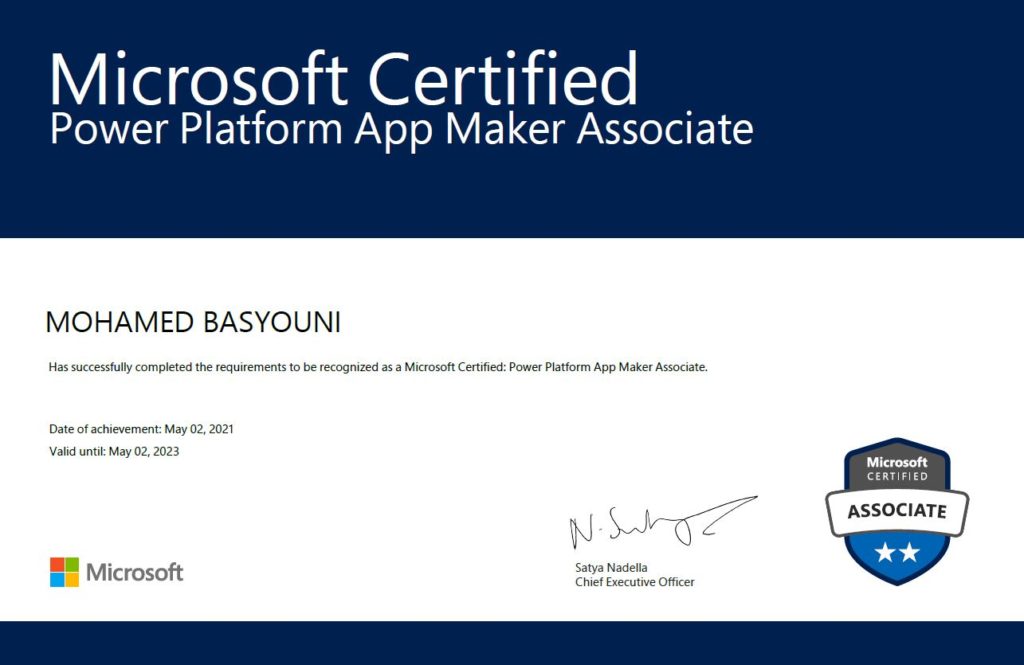Click the "Has successfully completed" statement line
This screenshot has width=1024, height=665.
tap(378, 367)
